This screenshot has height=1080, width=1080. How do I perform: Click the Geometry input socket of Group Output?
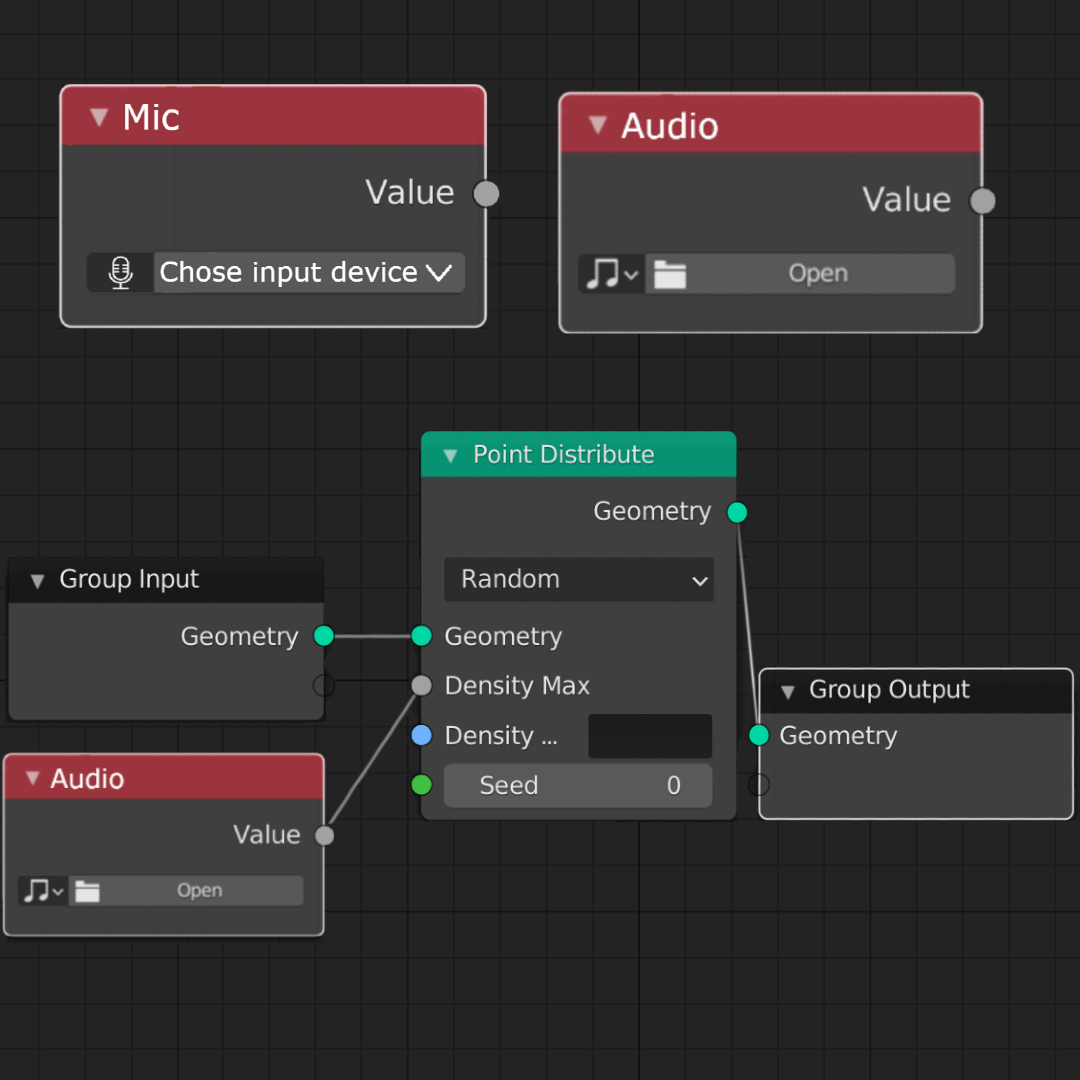tap(758, 735)
